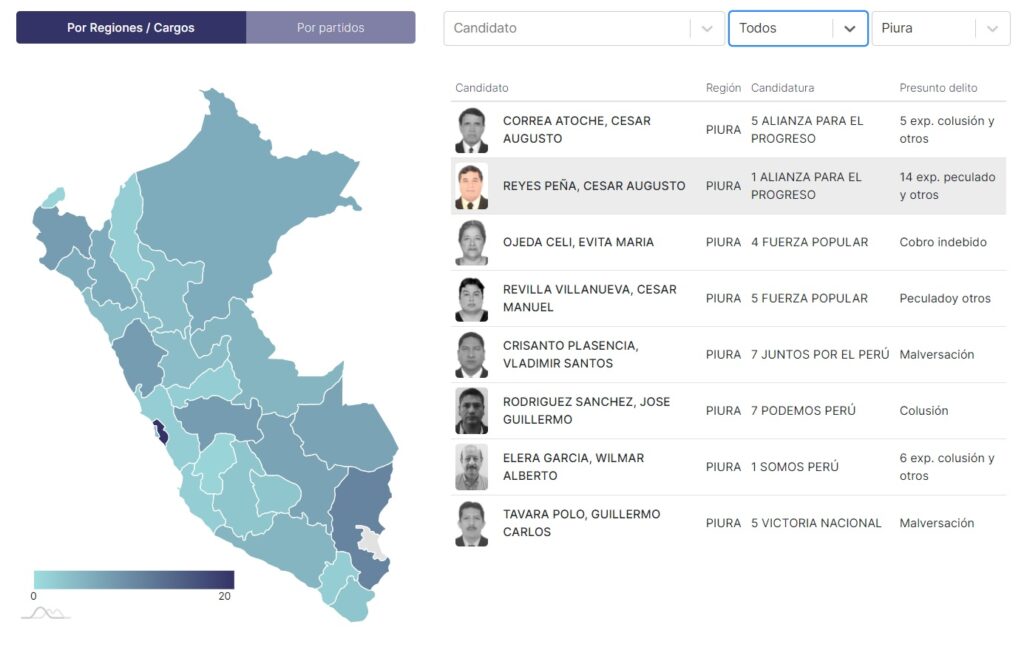Switch to the Por Regiones / Cargos tab

click(x=131, y=28)
